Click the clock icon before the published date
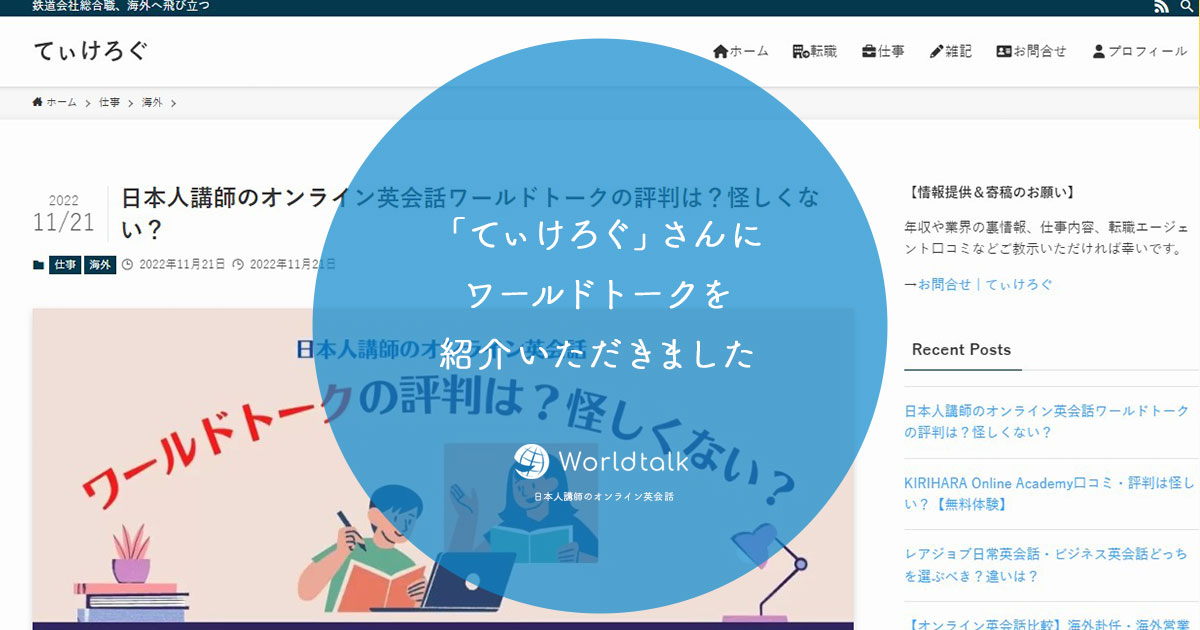 [x=127, y=265]
